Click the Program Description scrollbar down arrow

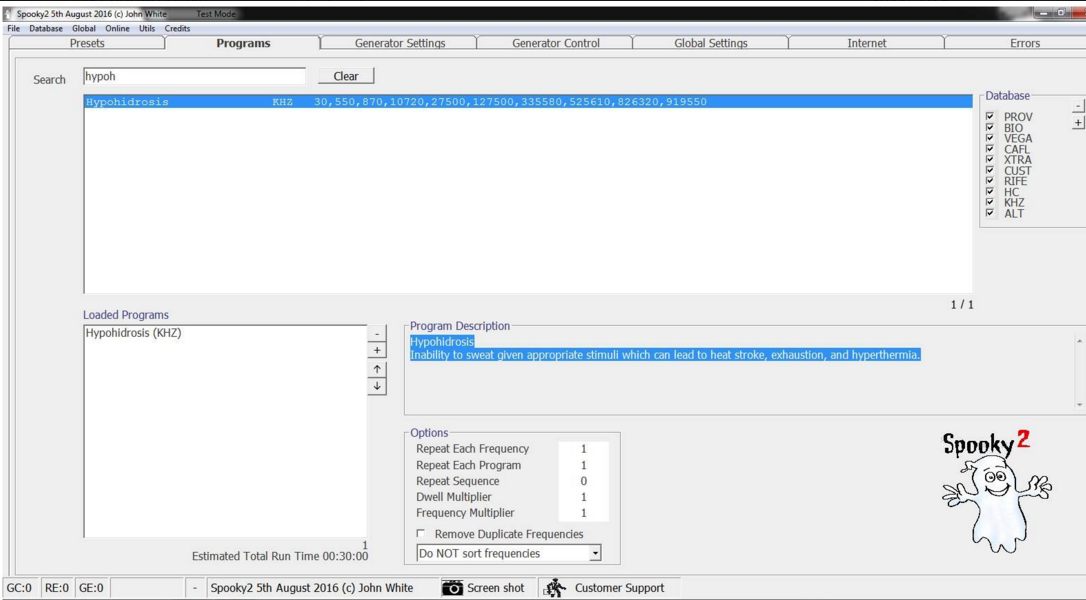[x=1079, y=405]
